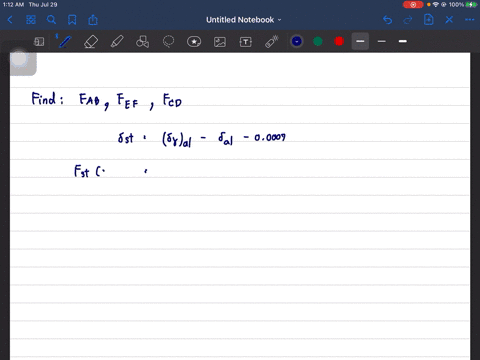Redo the last action

tap(408, 20)
